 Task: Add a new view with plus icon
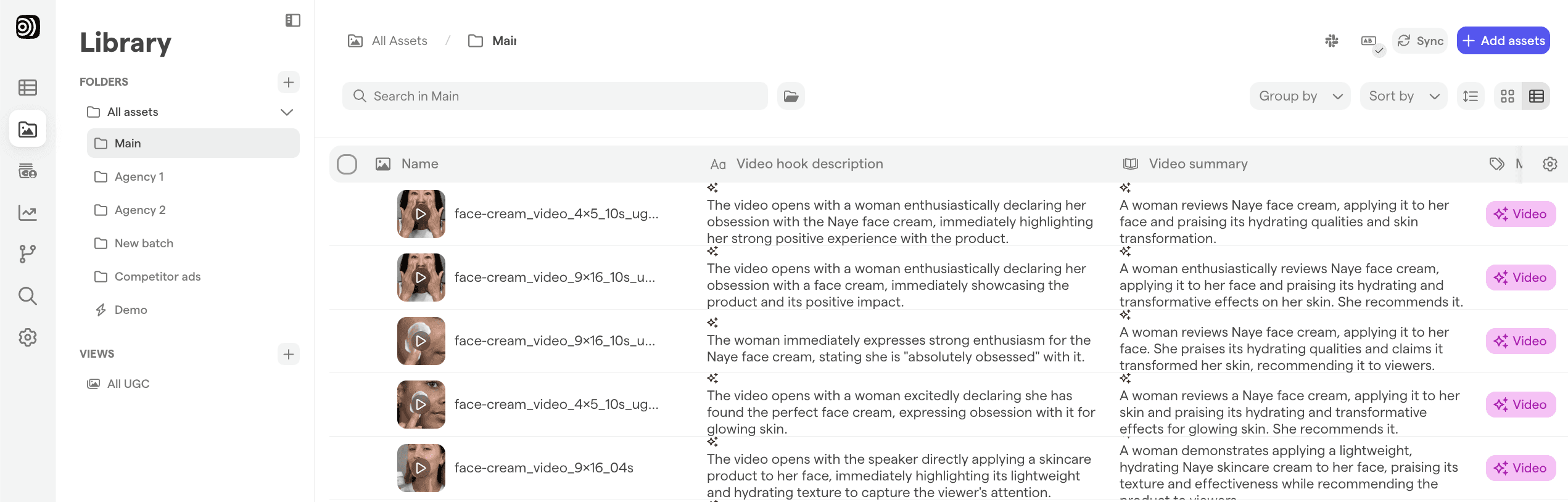[289, 354]
